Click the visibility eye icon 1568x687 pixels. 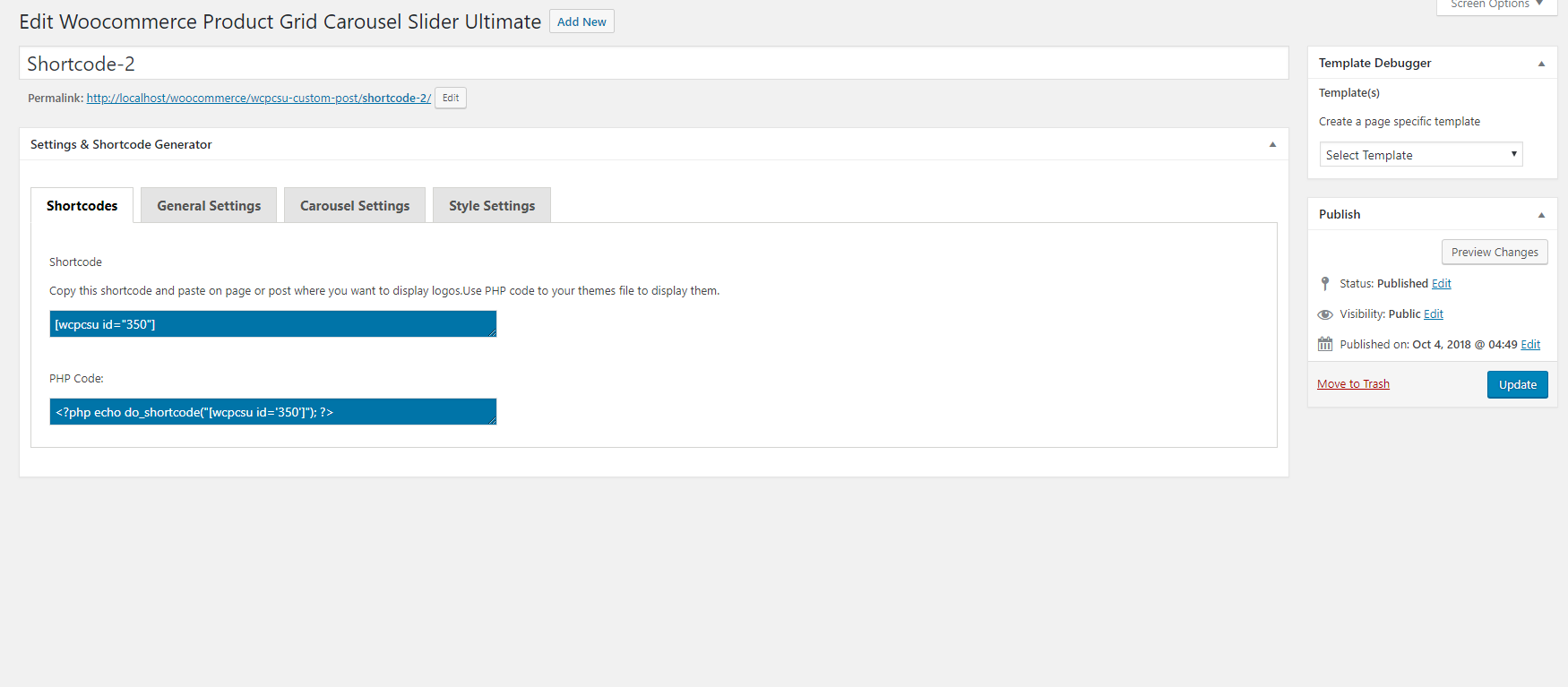1325,314
